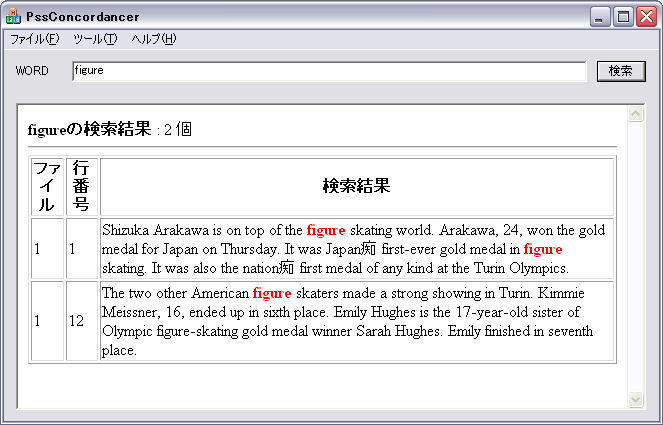Click the WORD search input field
The height and width of the screenshot is (425, 663).
(x=328, y=71)
